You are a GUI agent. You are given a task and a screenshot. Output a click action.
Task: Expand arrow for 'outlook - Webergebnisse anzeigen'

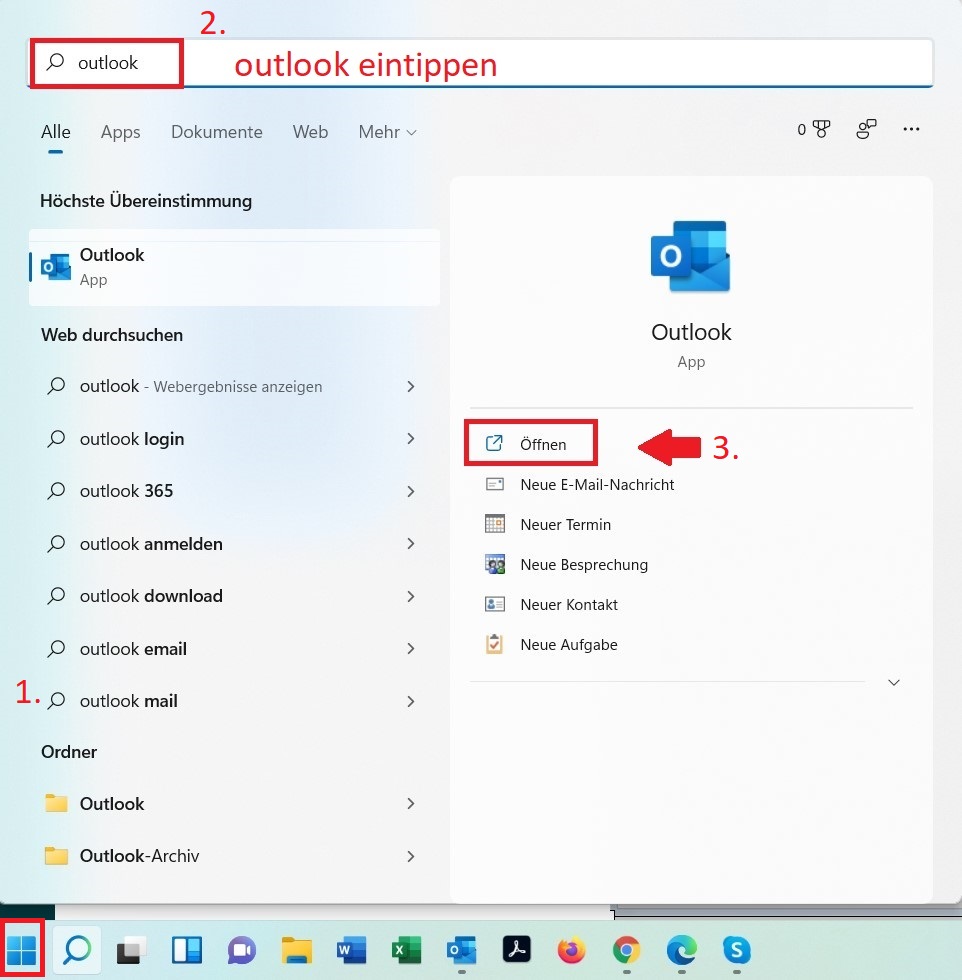(411, 387)
